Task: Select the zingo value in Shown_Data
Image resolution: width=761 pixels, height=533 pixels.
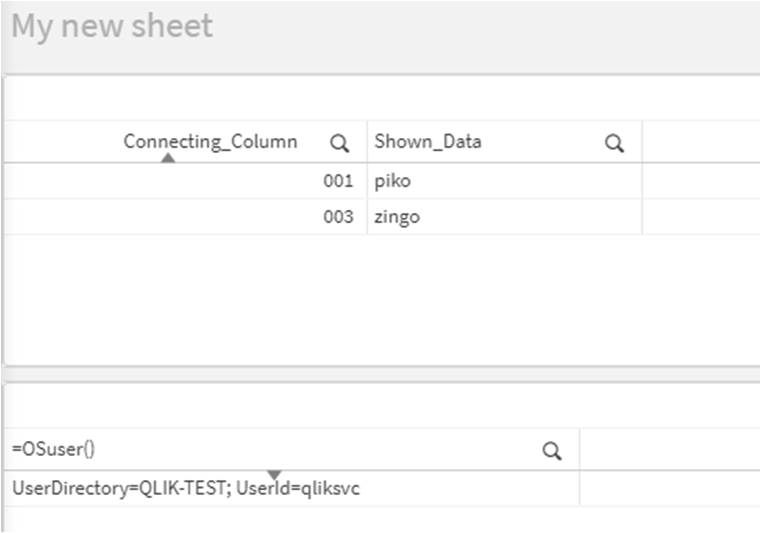Action: click(397, 217)
